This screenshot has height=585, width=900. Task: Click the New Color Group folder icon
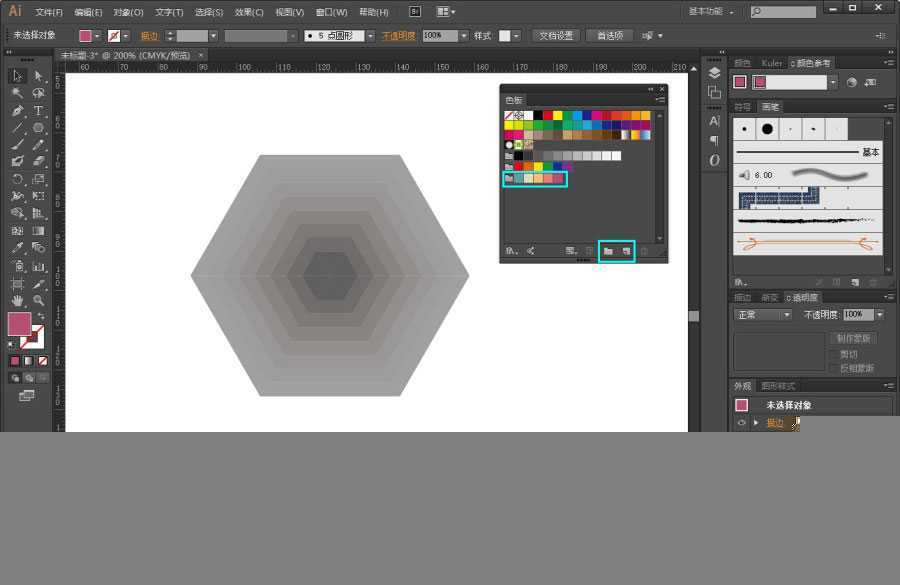point(608,251)
